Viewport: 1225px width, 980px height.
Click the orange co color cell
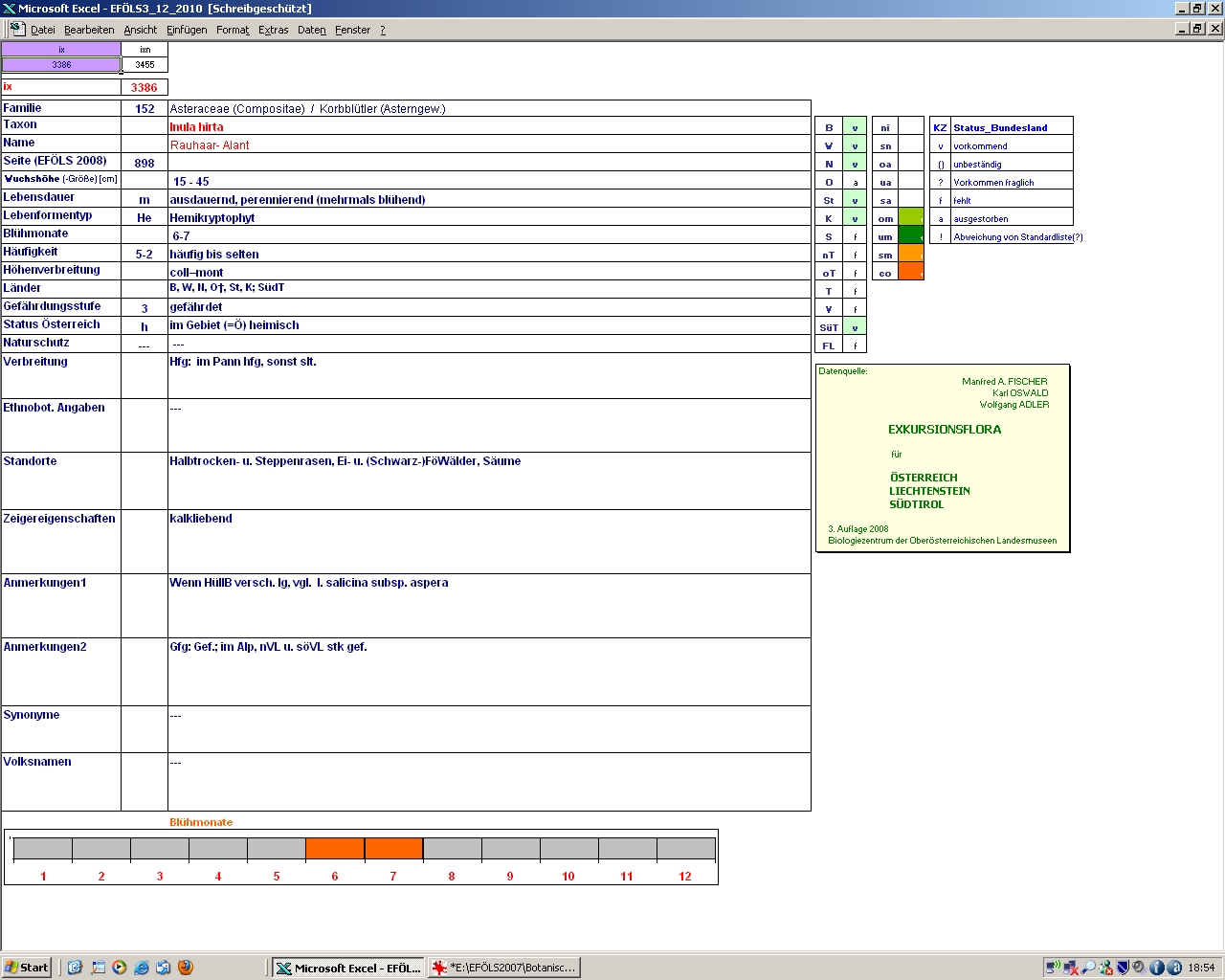click(911, 273)
